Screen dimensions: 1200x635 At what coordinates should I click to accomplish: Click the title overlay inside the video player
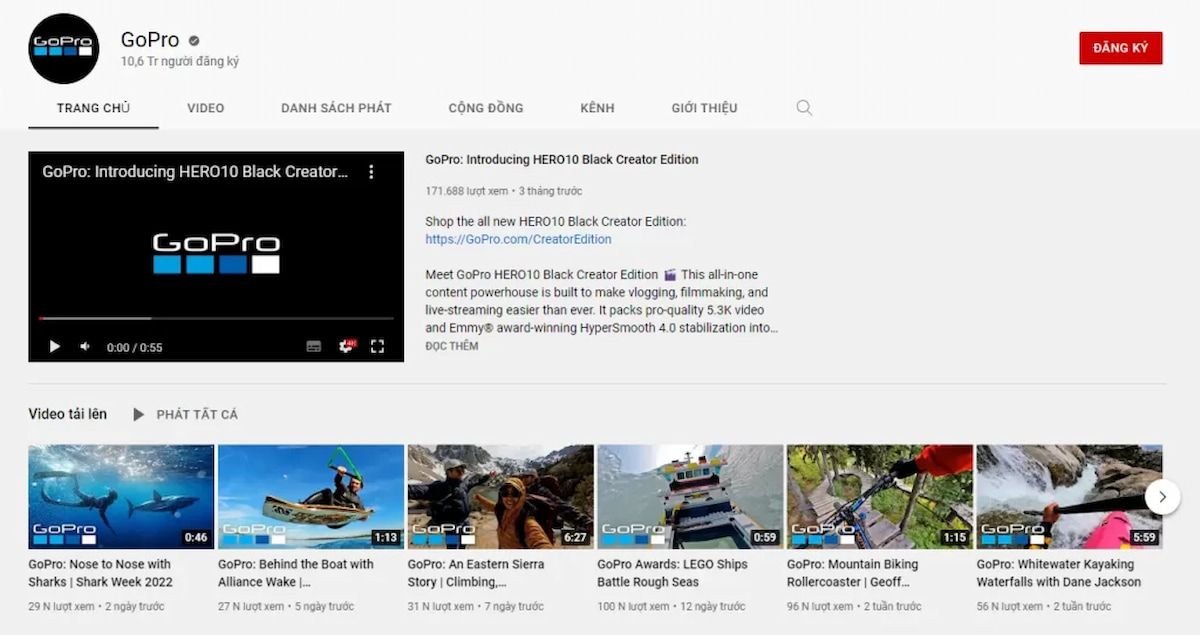coord(195,172)
